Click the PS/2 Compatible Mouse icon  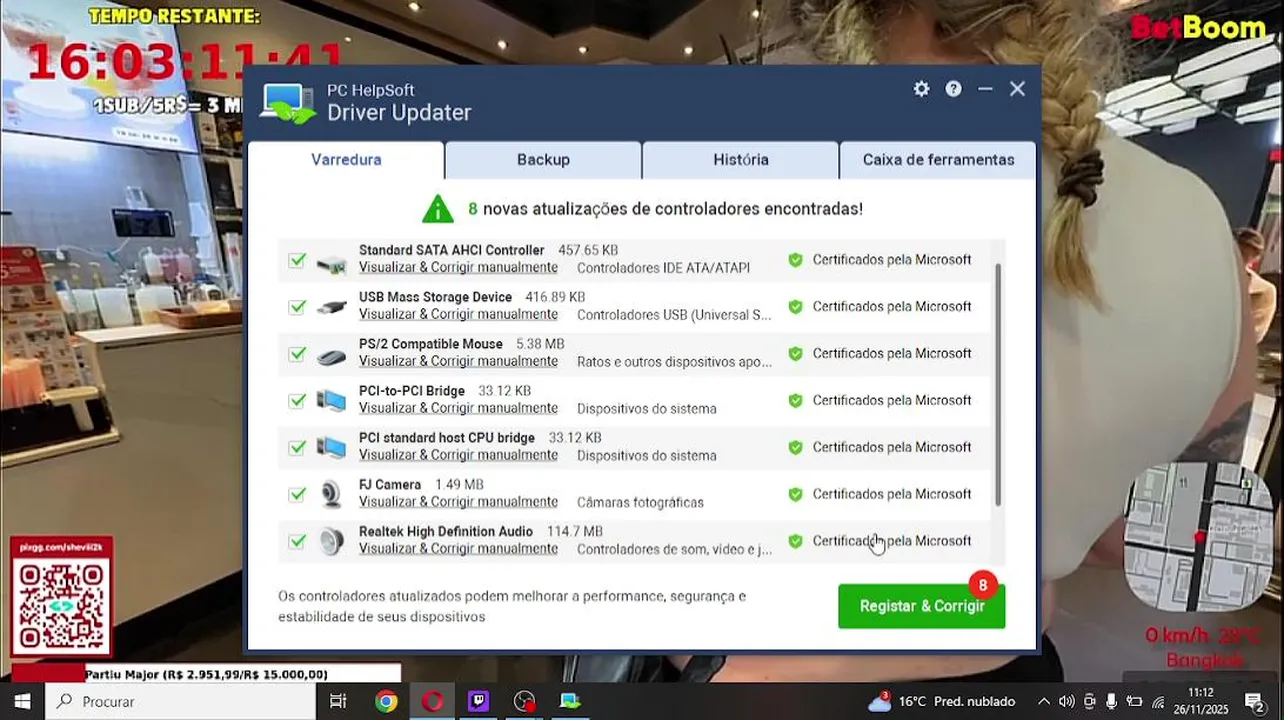pyautogui.click(x=331, y=356)
